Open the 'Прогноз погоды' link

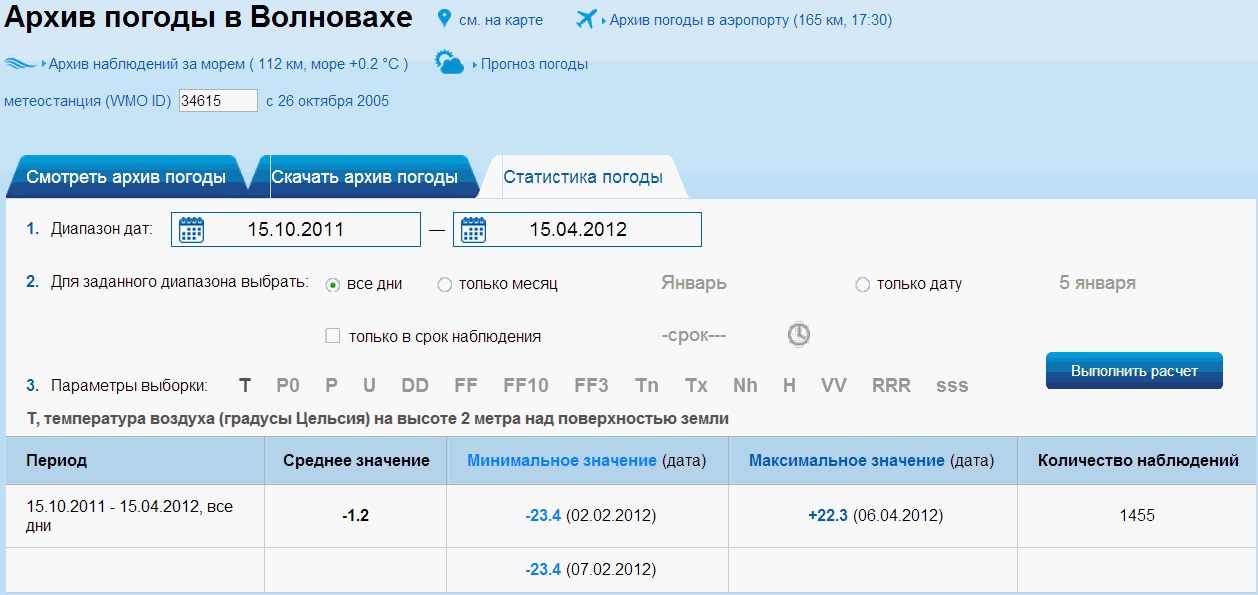pyautogui.click(x=534, y=64)
